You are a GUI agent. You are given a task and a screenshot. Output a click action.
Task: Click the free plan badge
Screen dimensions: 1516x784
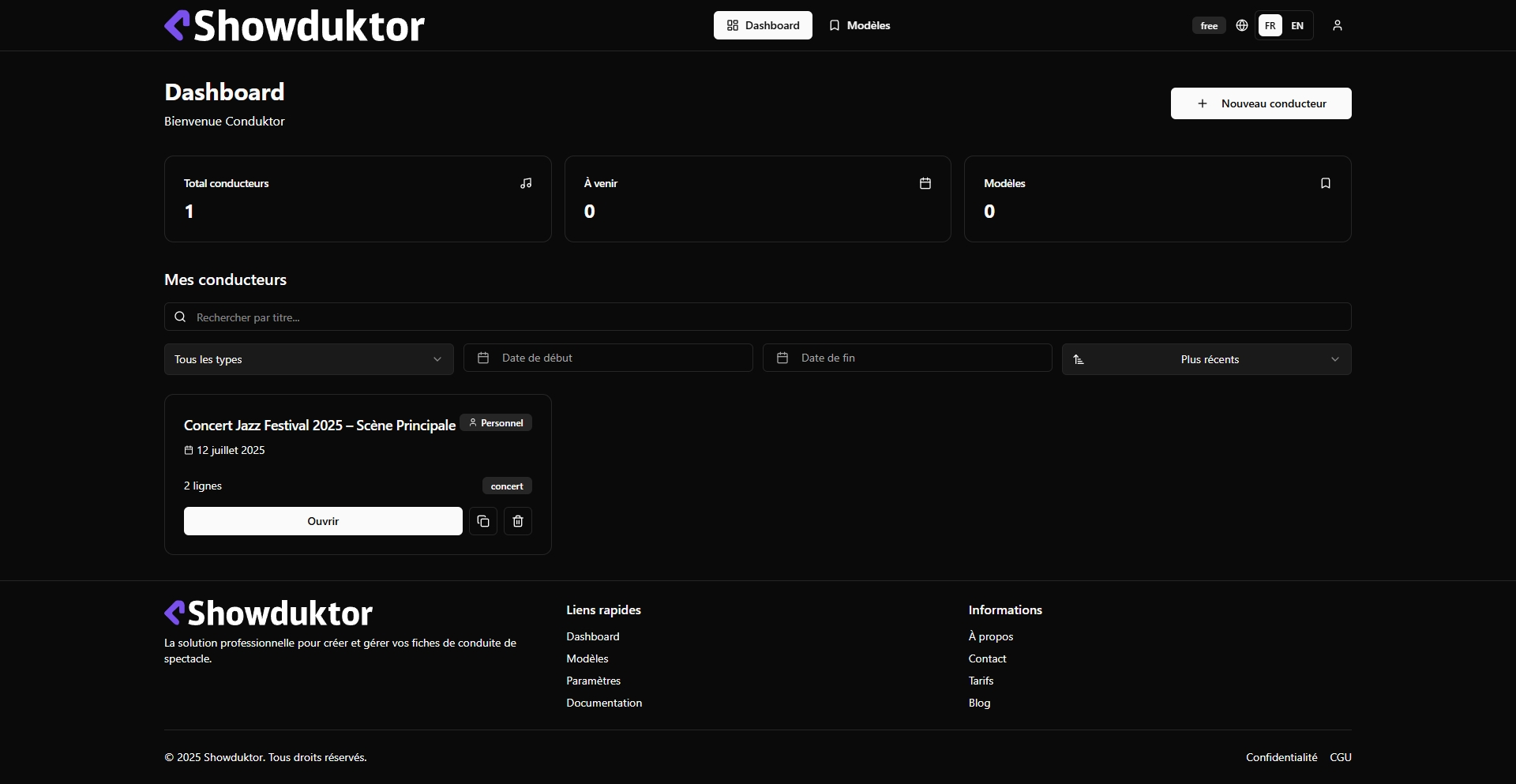(1209, 25)
